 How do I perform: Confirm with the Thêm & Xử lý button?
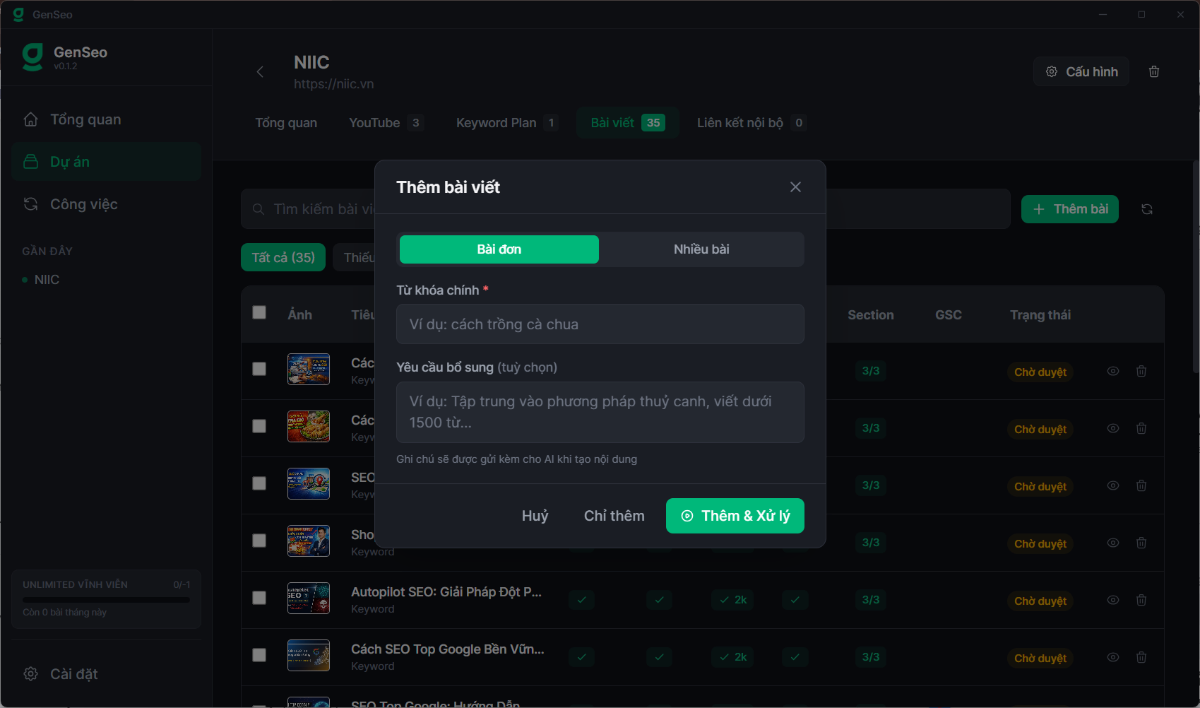pos(735,515)
